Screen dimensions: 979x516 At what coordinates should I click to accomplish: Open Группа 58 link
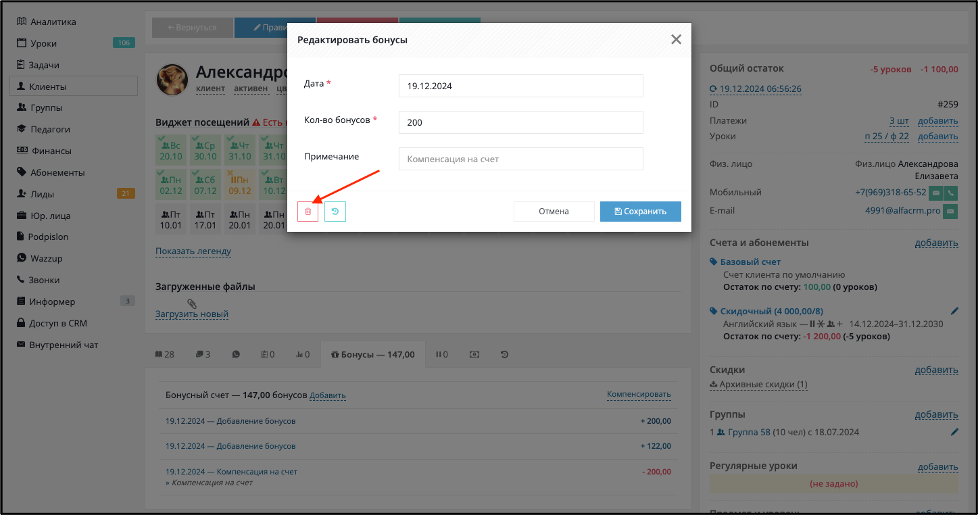click(749, 432)
